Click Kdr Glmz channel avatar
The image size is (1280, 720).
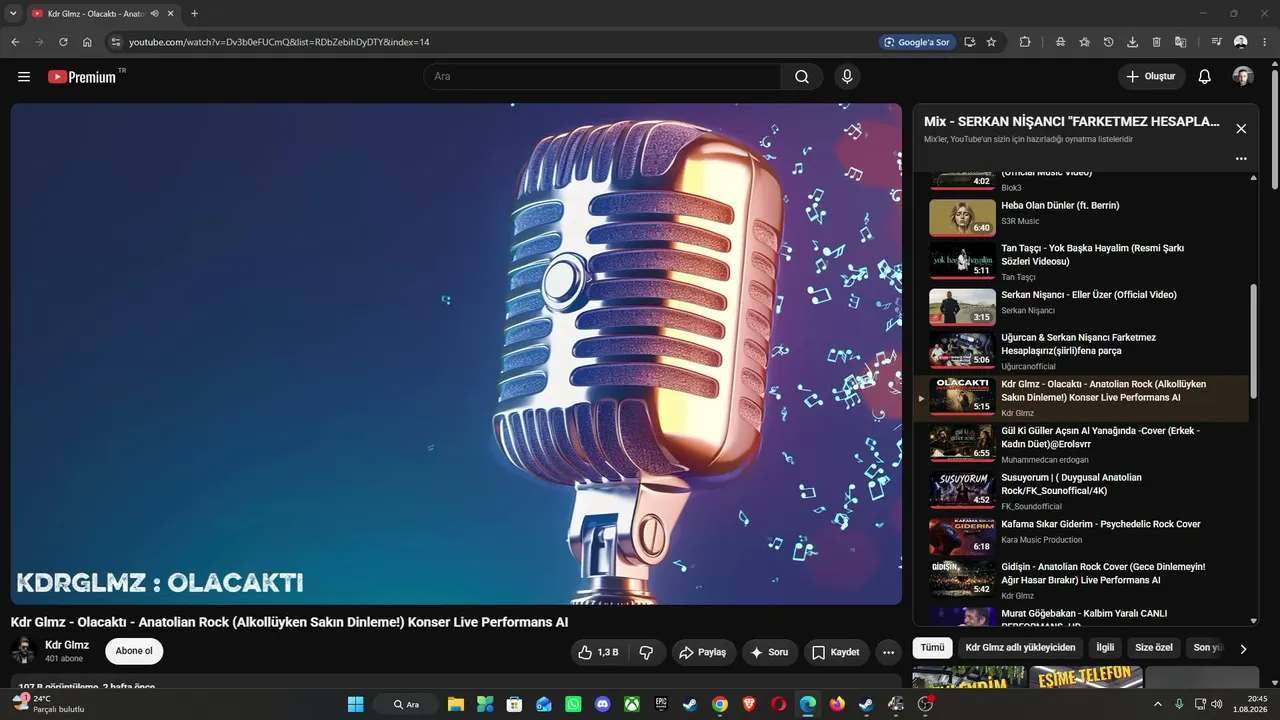click(24, 651)
